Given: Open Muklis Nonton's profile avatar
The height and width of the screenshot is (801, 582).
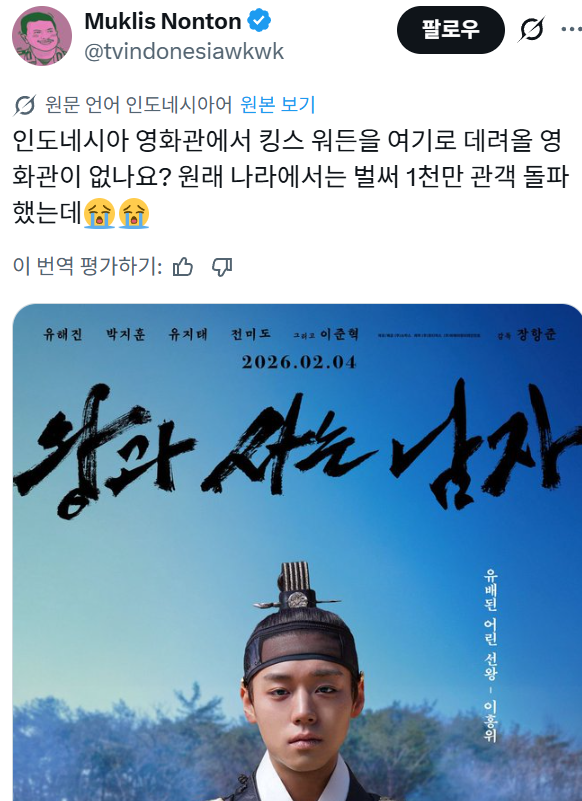Looking at the screenshot, I should [42, 36].
